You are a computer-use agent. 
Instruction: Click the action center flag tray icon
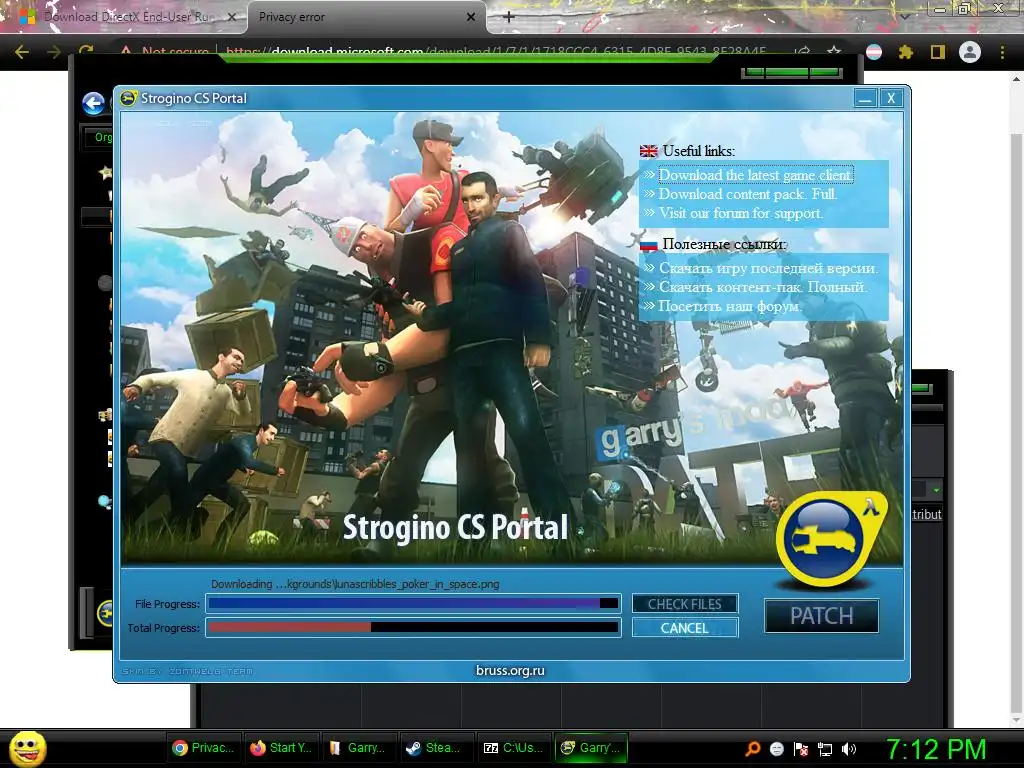tap(801, 748)
